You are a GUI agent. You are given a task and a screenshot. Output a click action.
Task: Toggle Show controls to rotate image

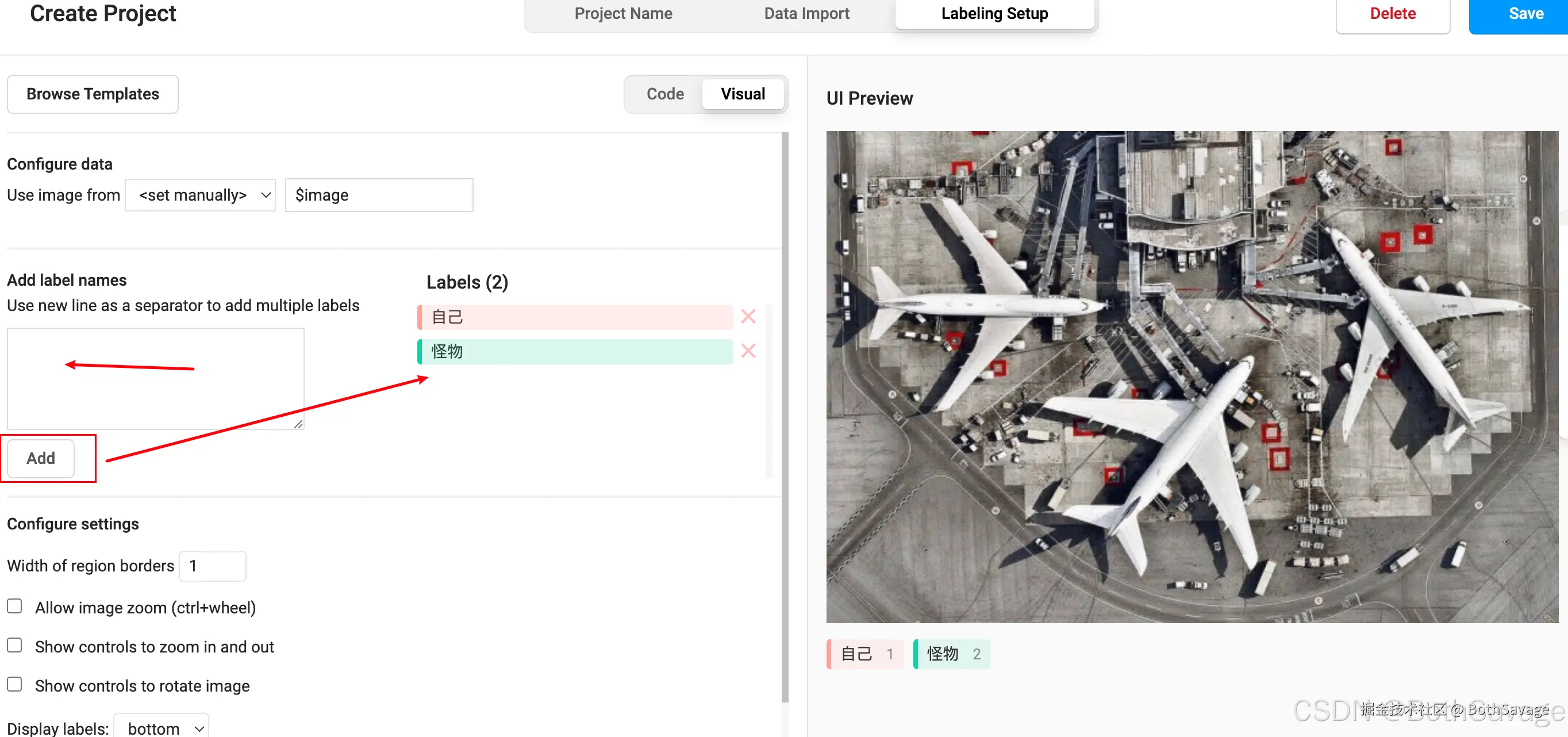click(14, 684)
